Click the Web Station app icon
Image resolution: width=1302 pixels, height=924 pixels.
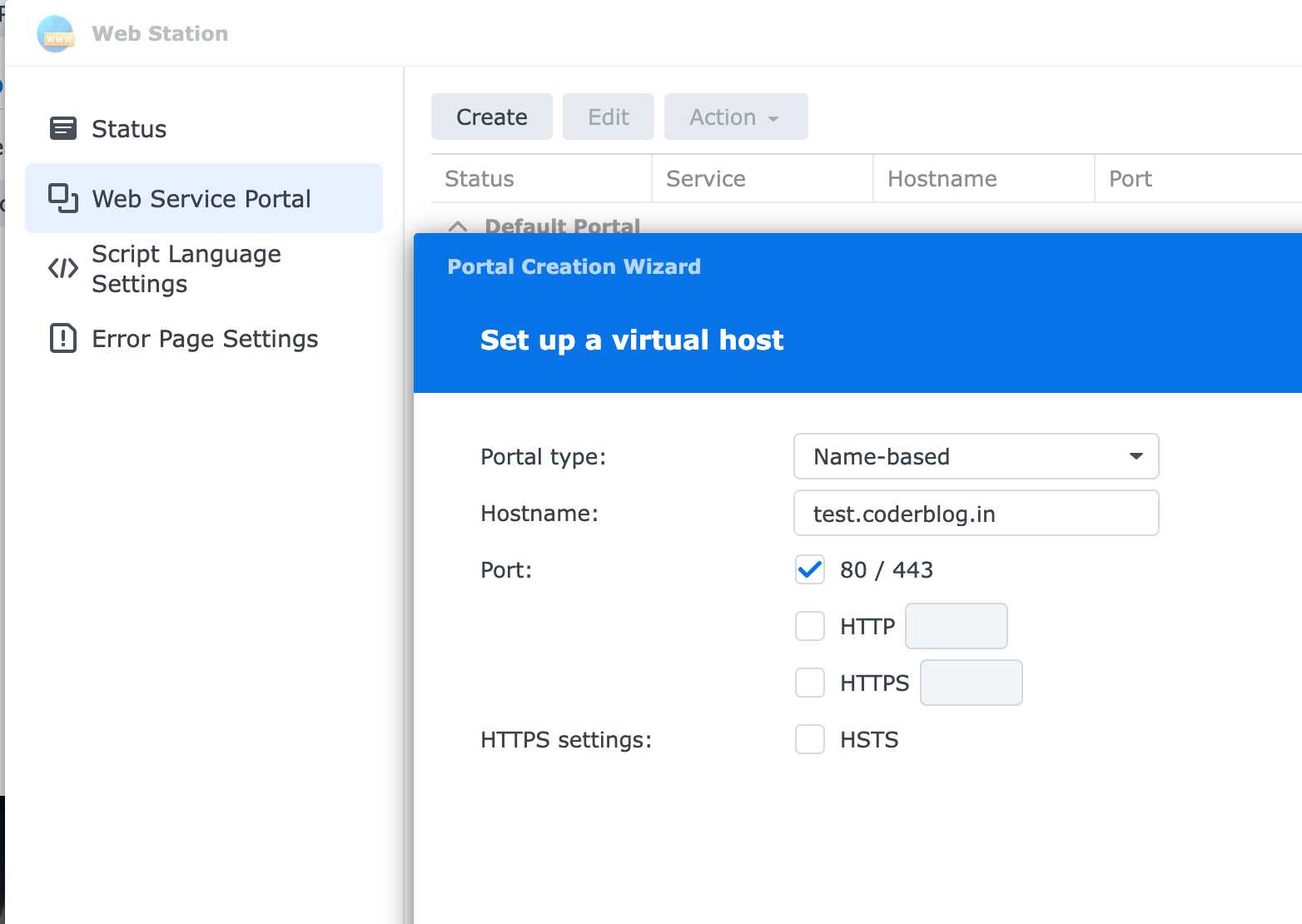pos(56,34)
